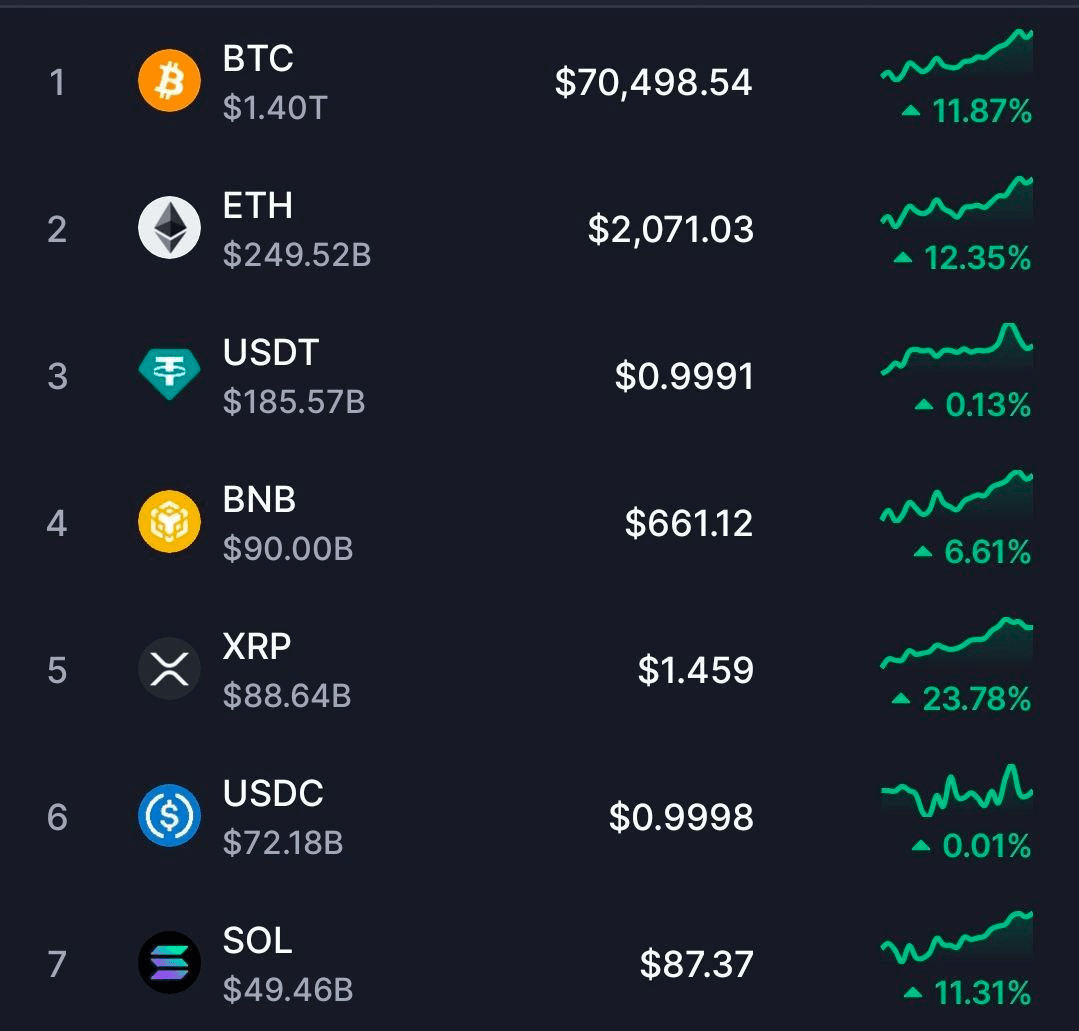Select the BNB coin icon
This screenshot has width=1079, height=1031.
169,521
